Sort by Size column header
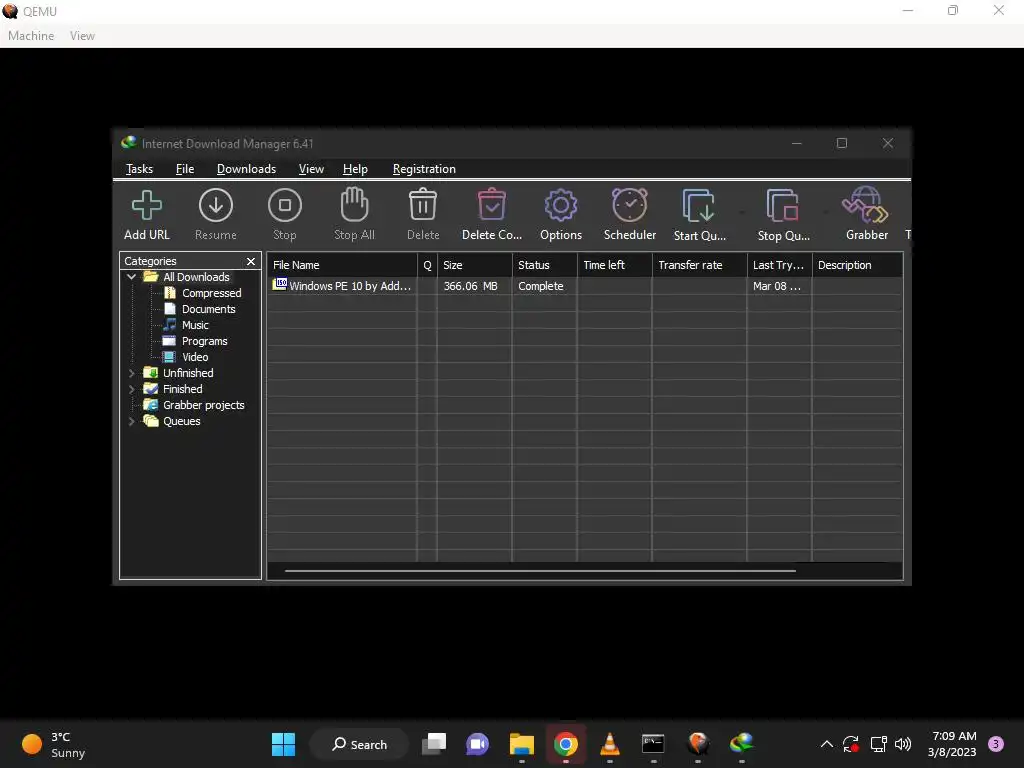 tap(475, 265)
